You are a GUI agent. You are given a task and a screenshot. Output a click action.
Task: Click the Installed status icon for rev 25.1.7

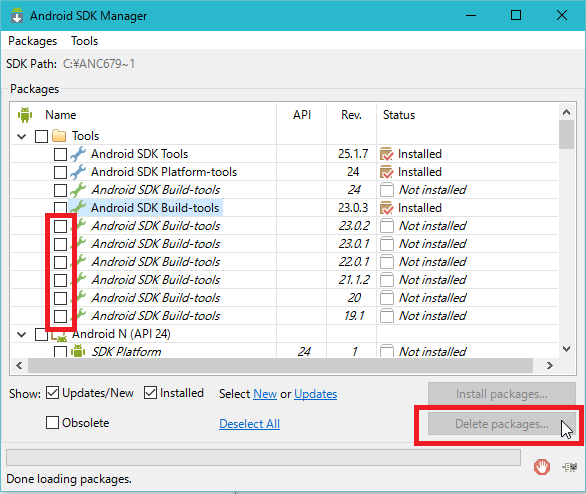click(387, 154)
